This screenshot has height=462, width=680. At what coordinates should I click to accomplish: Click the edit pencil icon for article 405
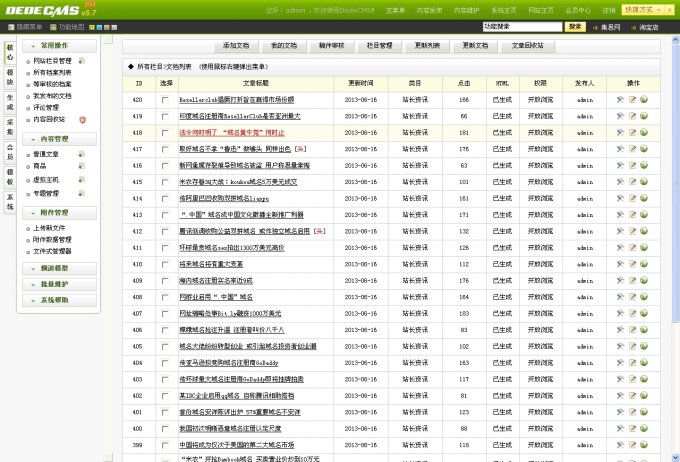pyautogui.click(x=632, y=346)
